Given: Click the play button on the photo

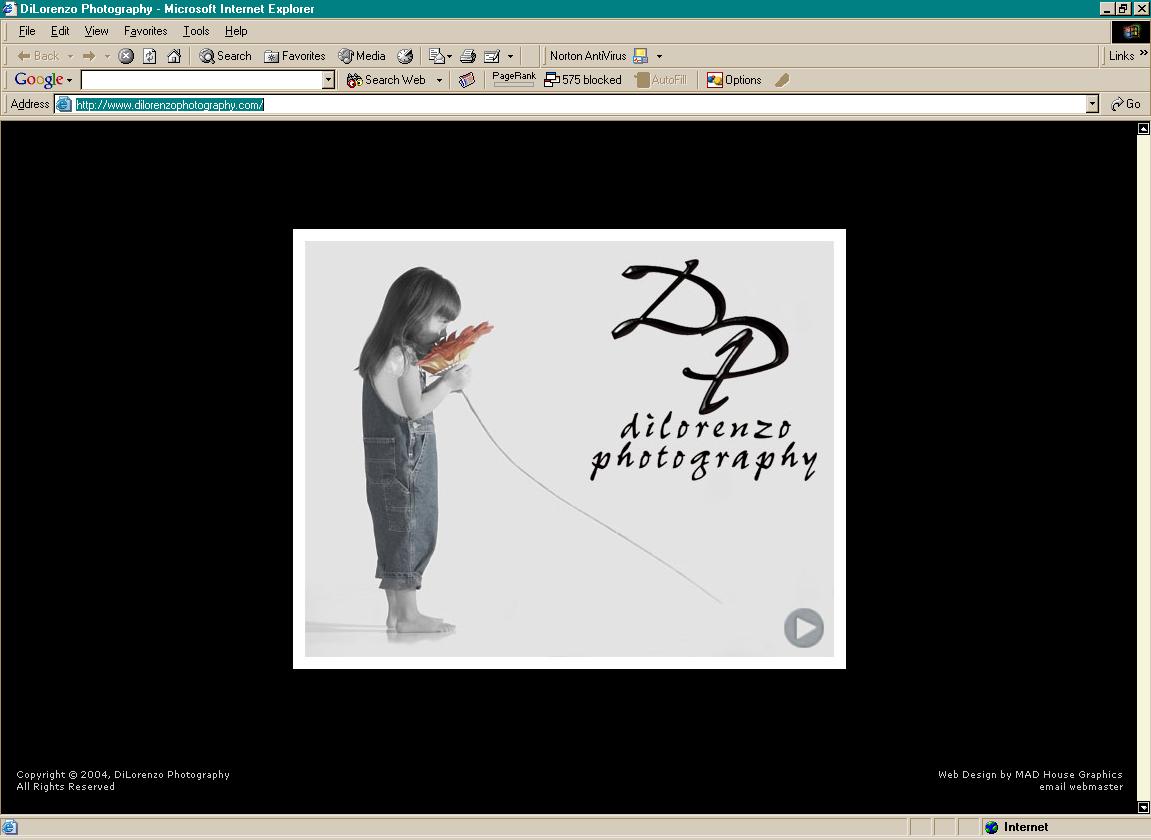Looking at the screenshot, I should point(804,628).
